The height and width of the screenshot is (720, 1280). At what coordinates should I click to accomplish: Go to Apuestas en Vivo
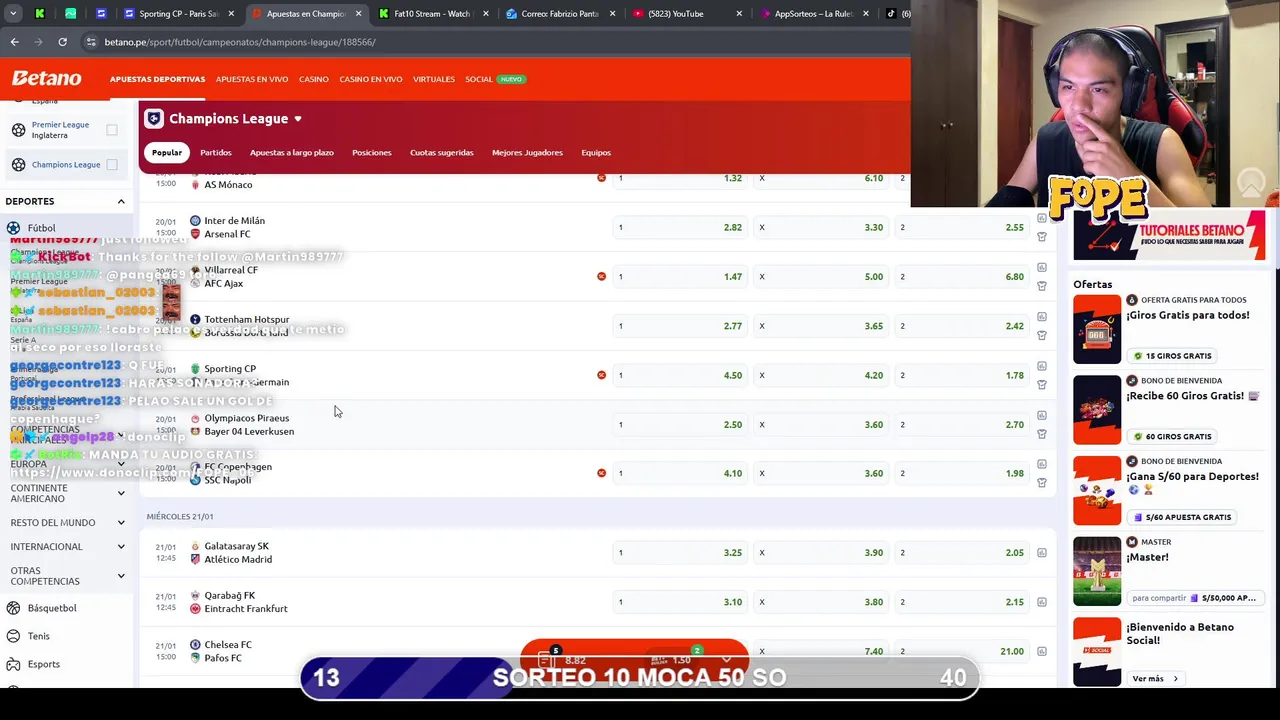coord(252,79)
